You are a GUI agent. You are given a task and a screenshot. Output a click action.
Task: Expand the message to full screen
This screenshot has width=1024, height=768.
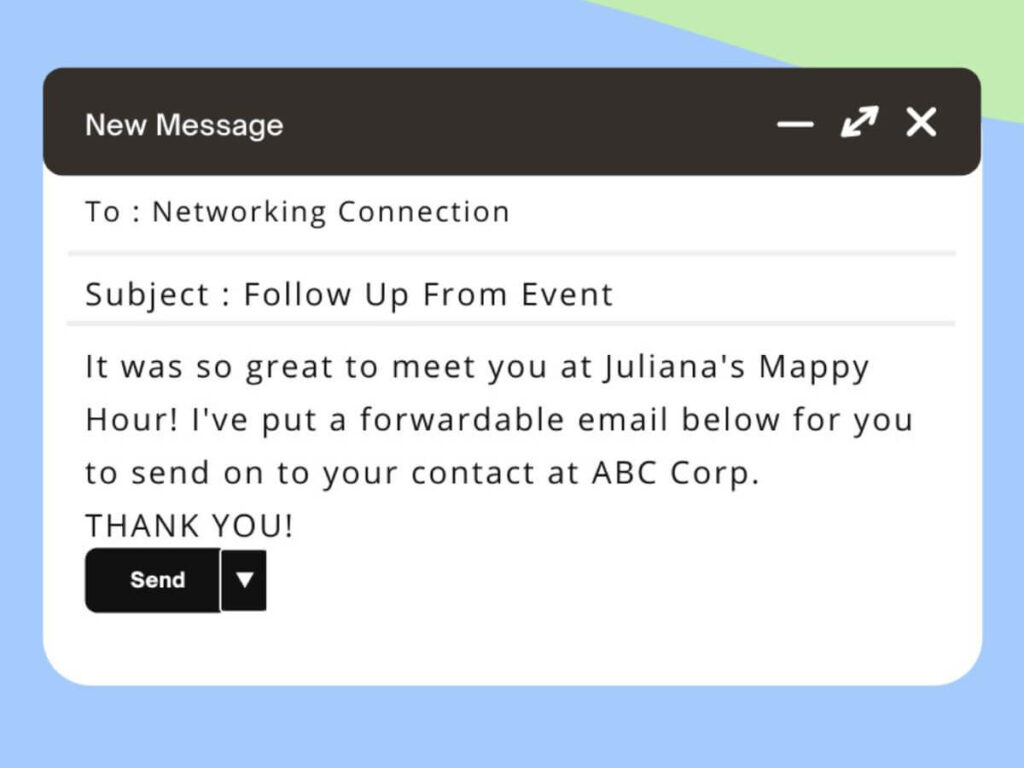tap(859, 122)
